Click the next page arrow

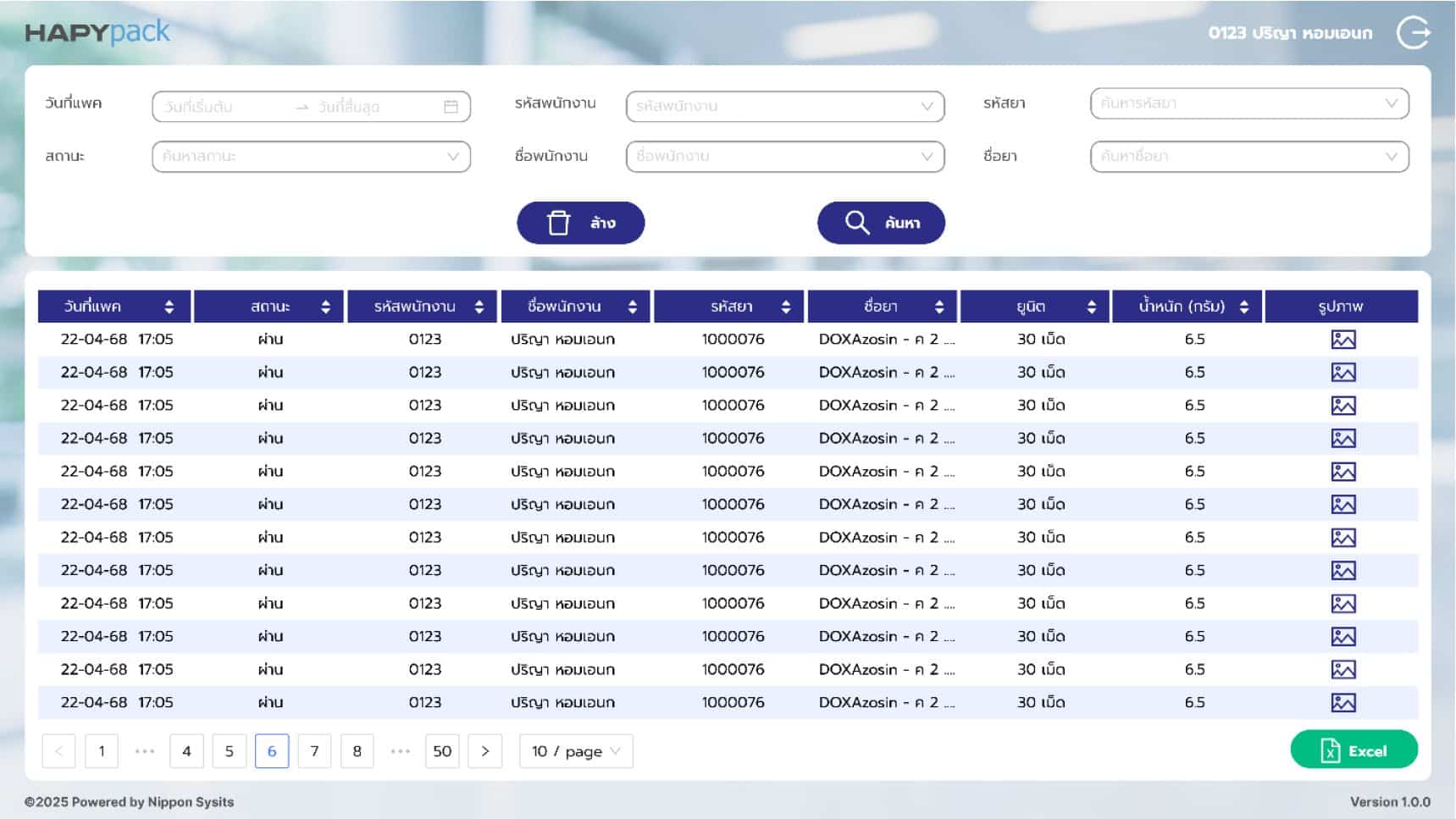484,750
